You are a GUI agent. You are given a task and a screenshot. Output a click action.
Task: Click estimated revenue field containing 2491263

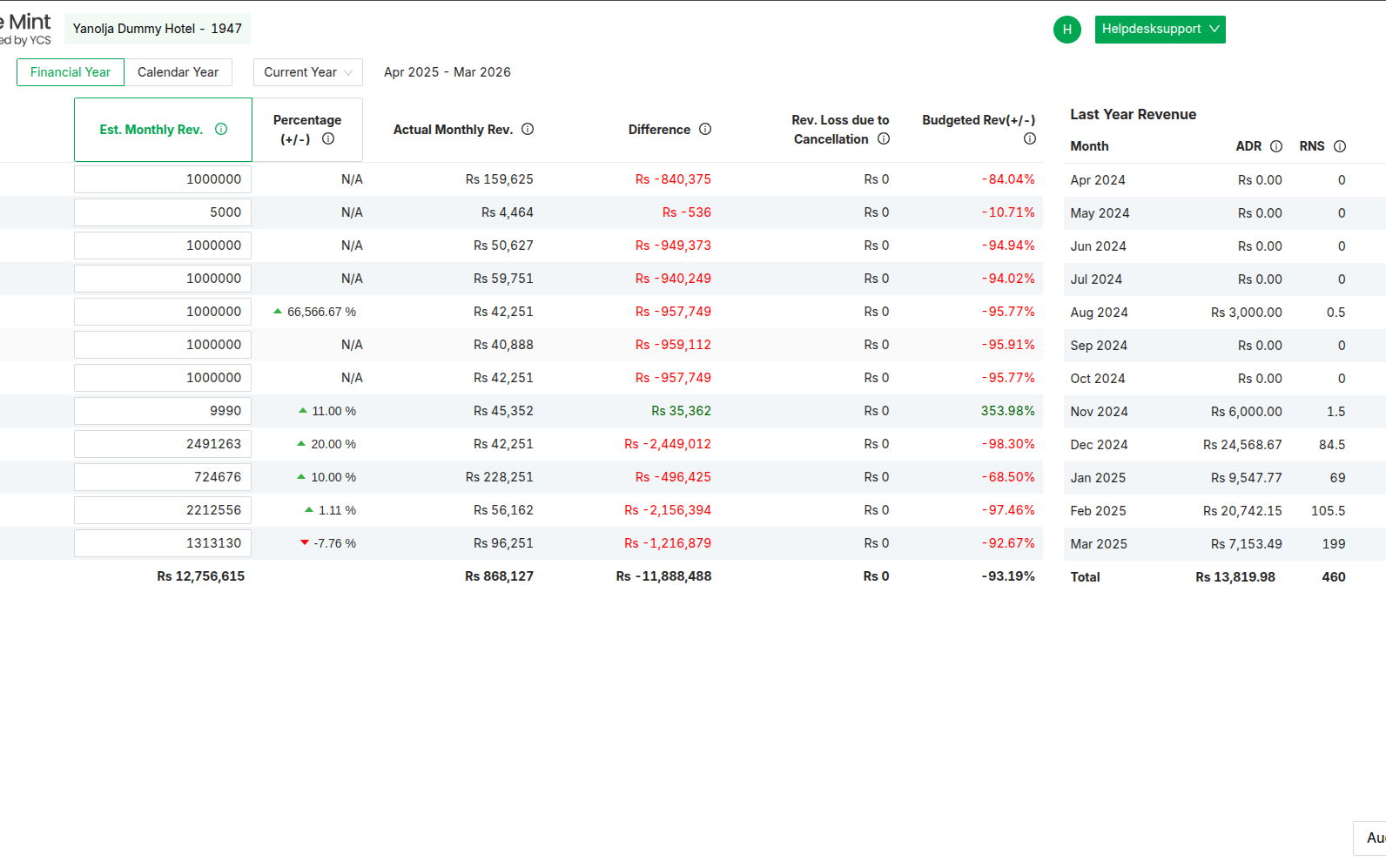163,444
